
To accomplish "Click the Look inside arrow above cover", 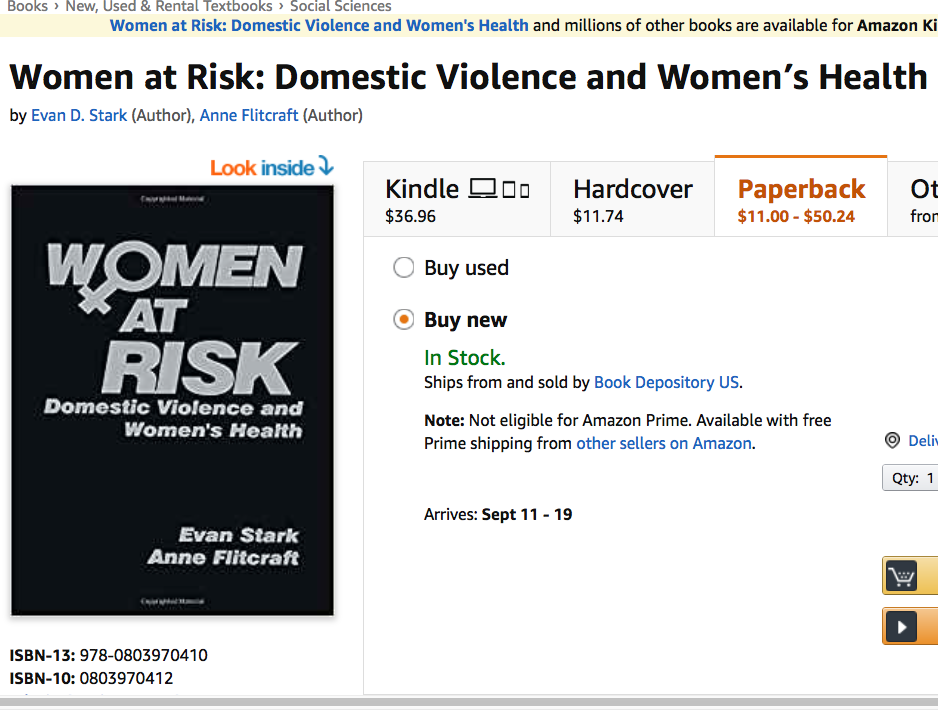I will point(326,167).
